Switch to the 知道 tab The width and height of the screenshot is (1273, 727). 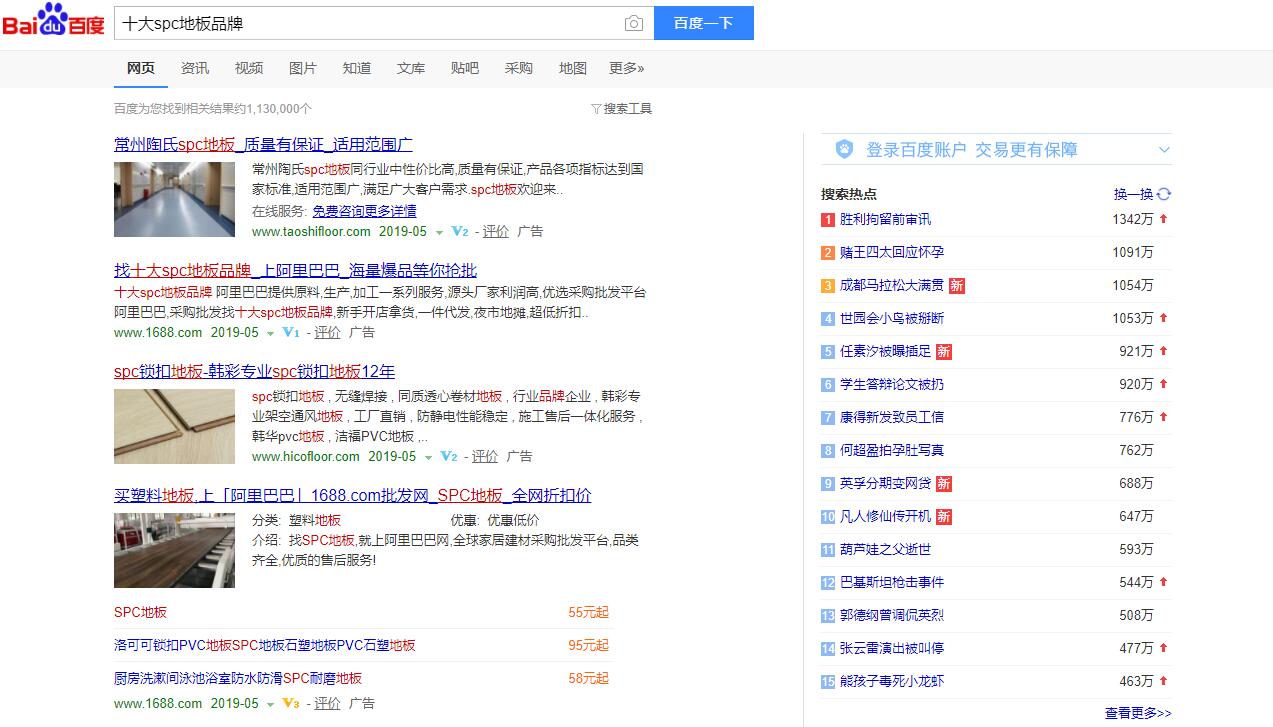[x=357, y=68]
